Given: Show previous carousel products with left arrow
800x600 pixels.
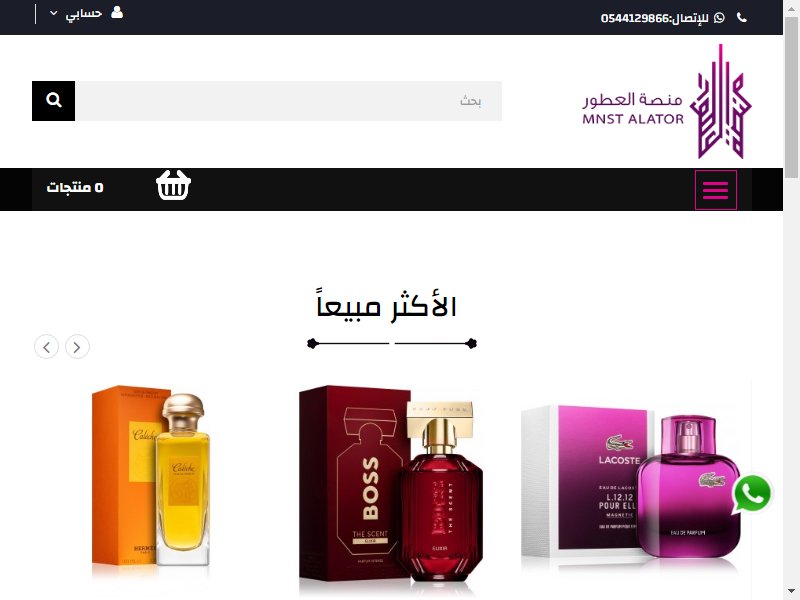Looking at the screenshot, I should tap(46, 347).
